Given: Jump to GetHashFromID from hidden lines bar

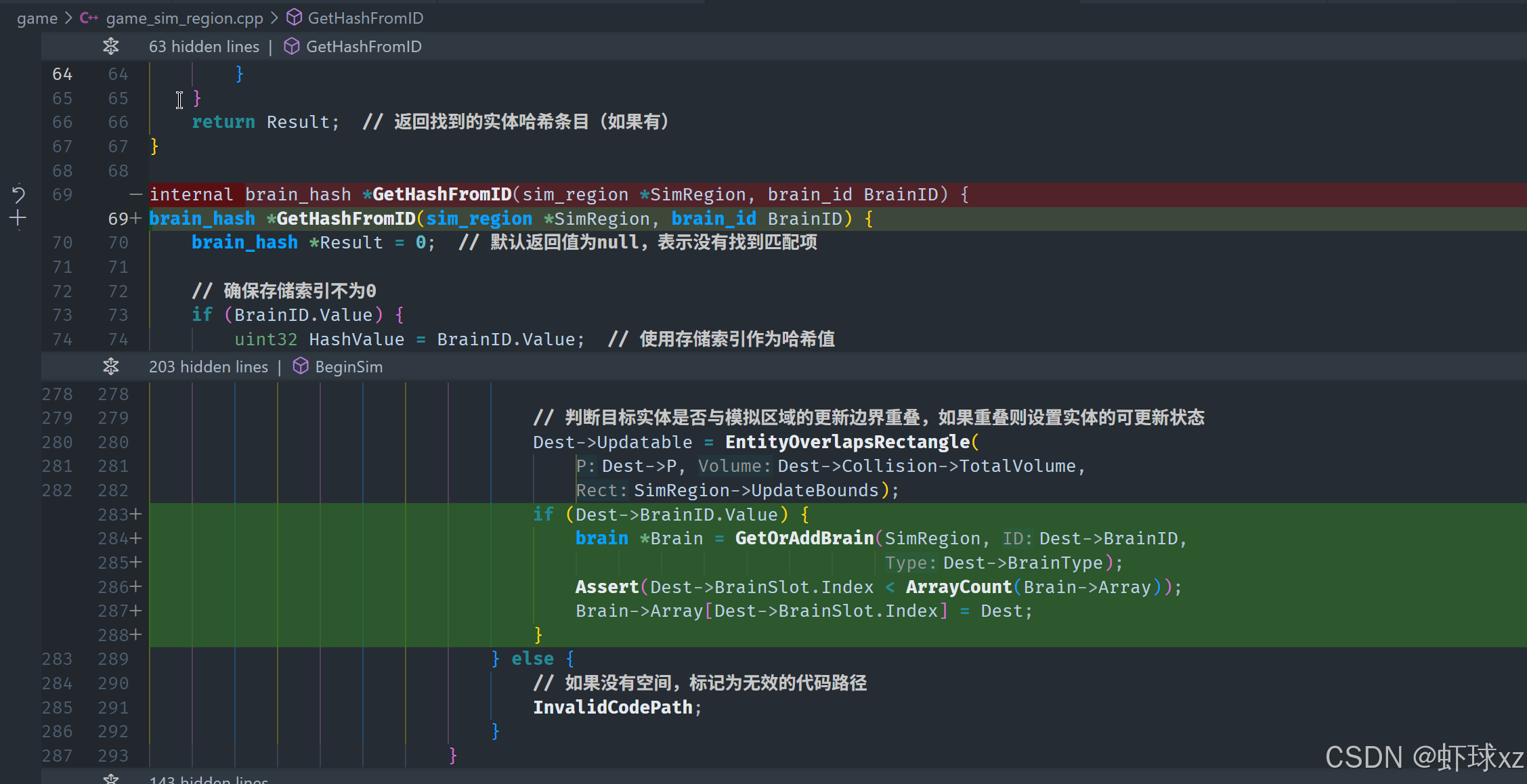Looking at the screenshot, I should click(364, 47).
